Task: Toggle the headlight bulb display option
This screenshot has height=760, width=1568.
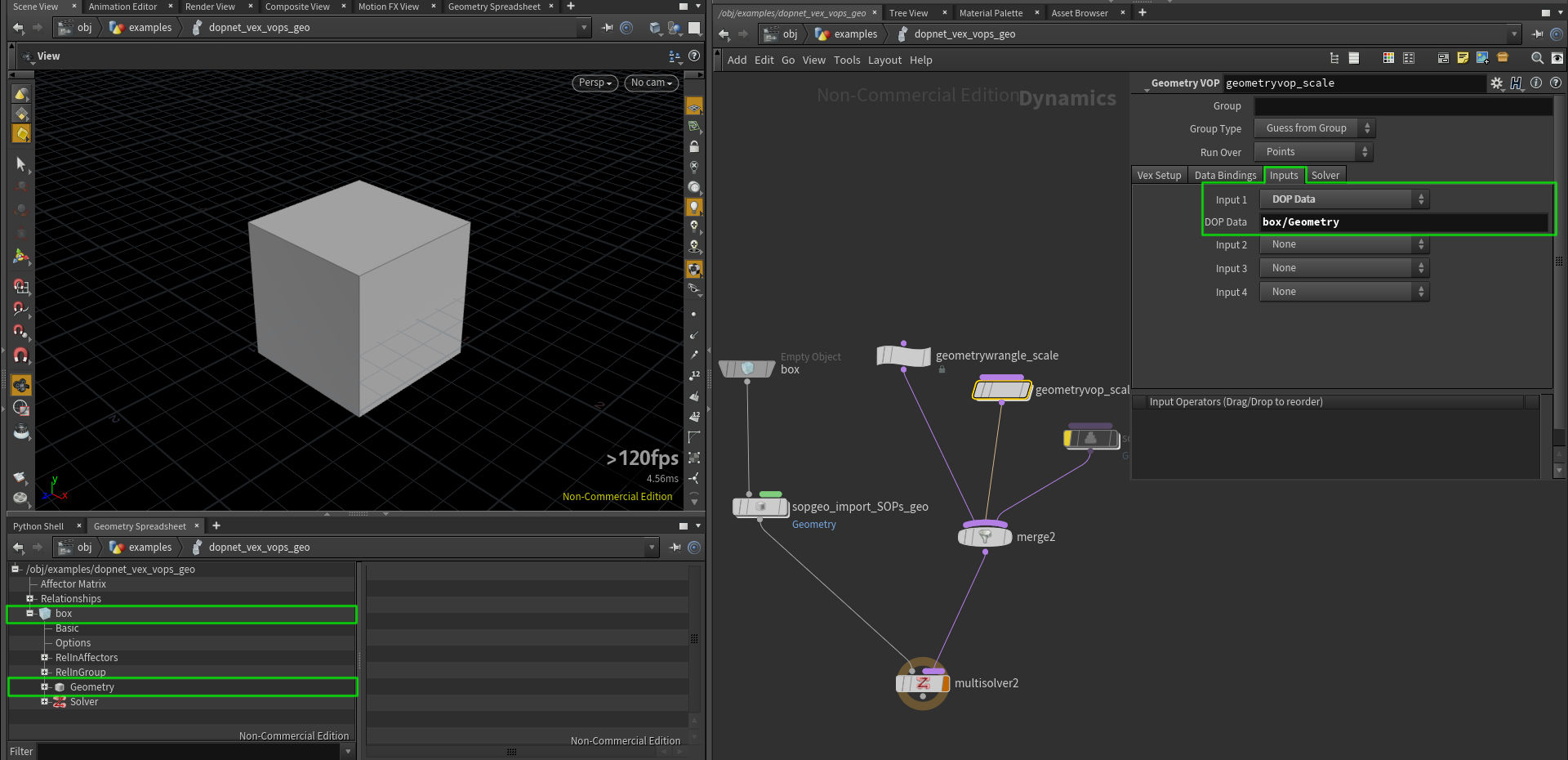Action: tap(694, 207)
